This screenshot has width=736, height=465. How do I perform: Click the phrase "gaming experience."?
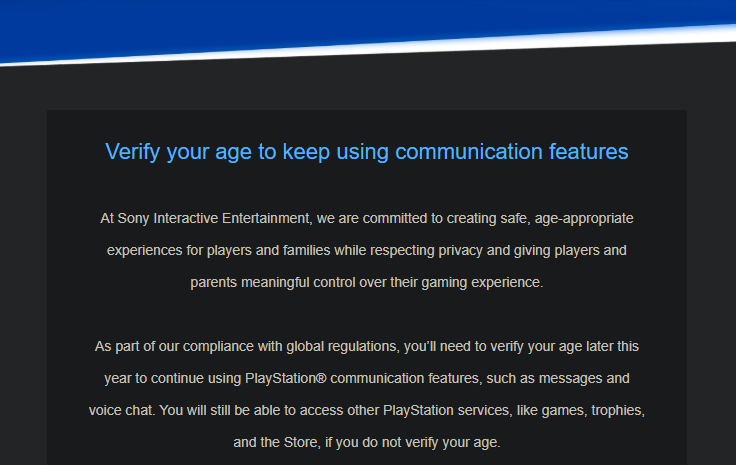click(486, 282)
